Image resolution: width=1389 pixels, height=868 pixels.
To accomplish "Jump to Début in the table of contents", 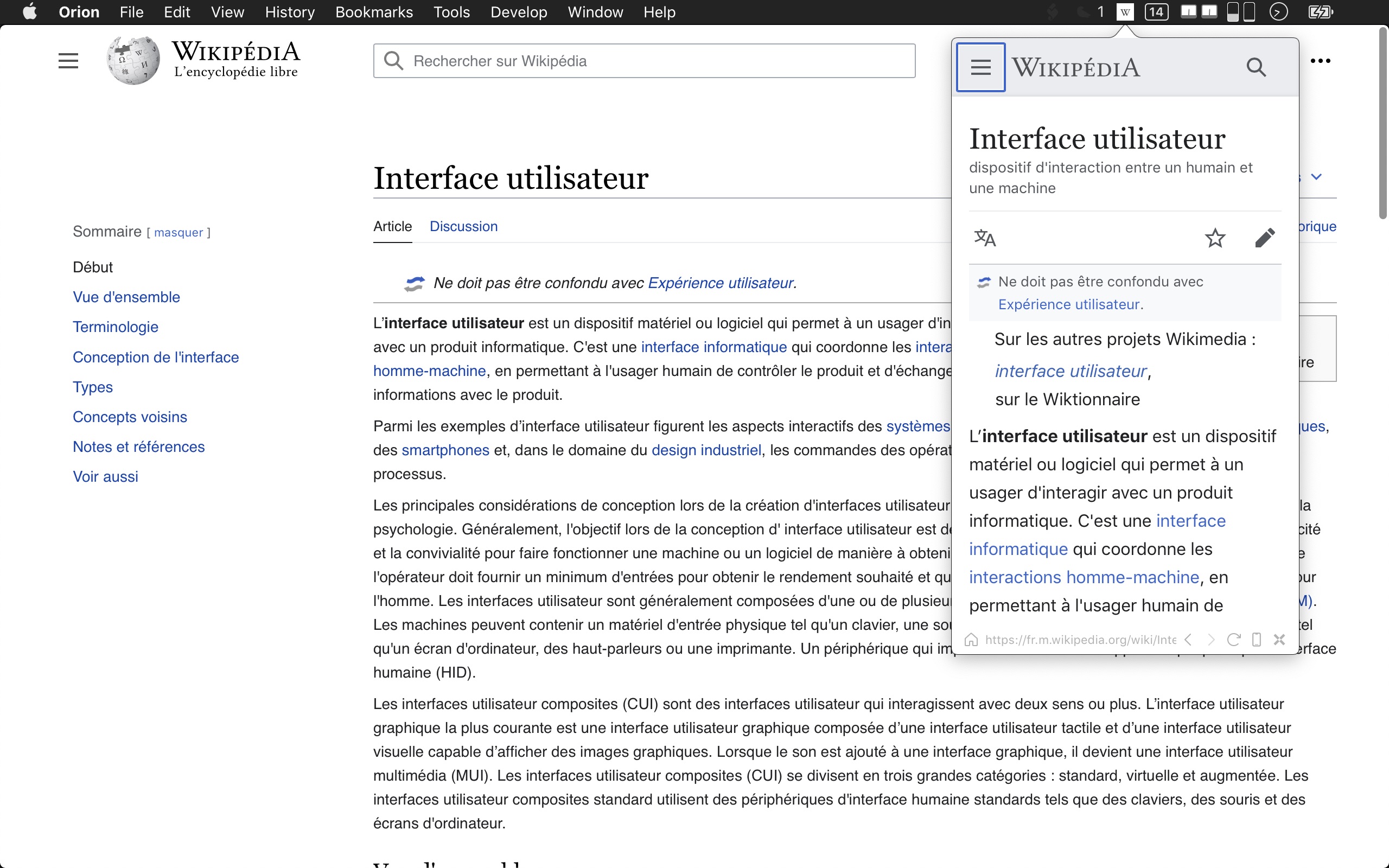I will pyautogui.click(x=93, y=267).
